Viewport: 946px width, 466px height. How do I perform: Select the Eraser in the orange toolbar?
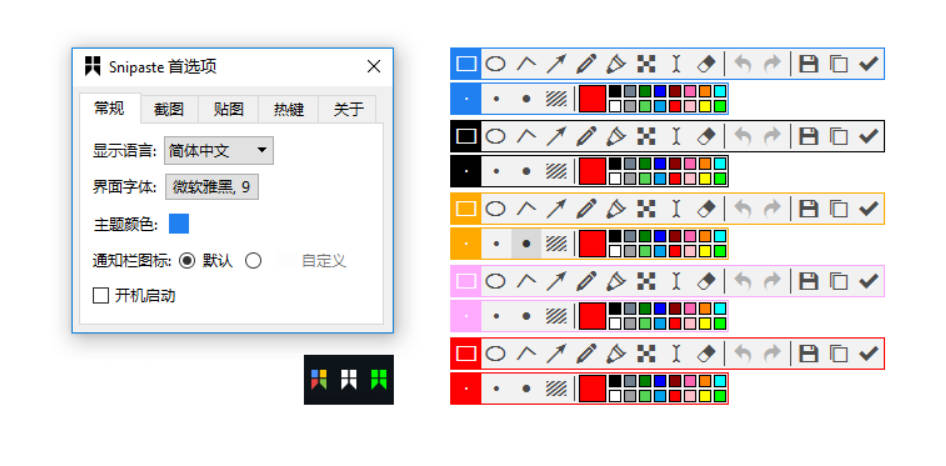706,208
